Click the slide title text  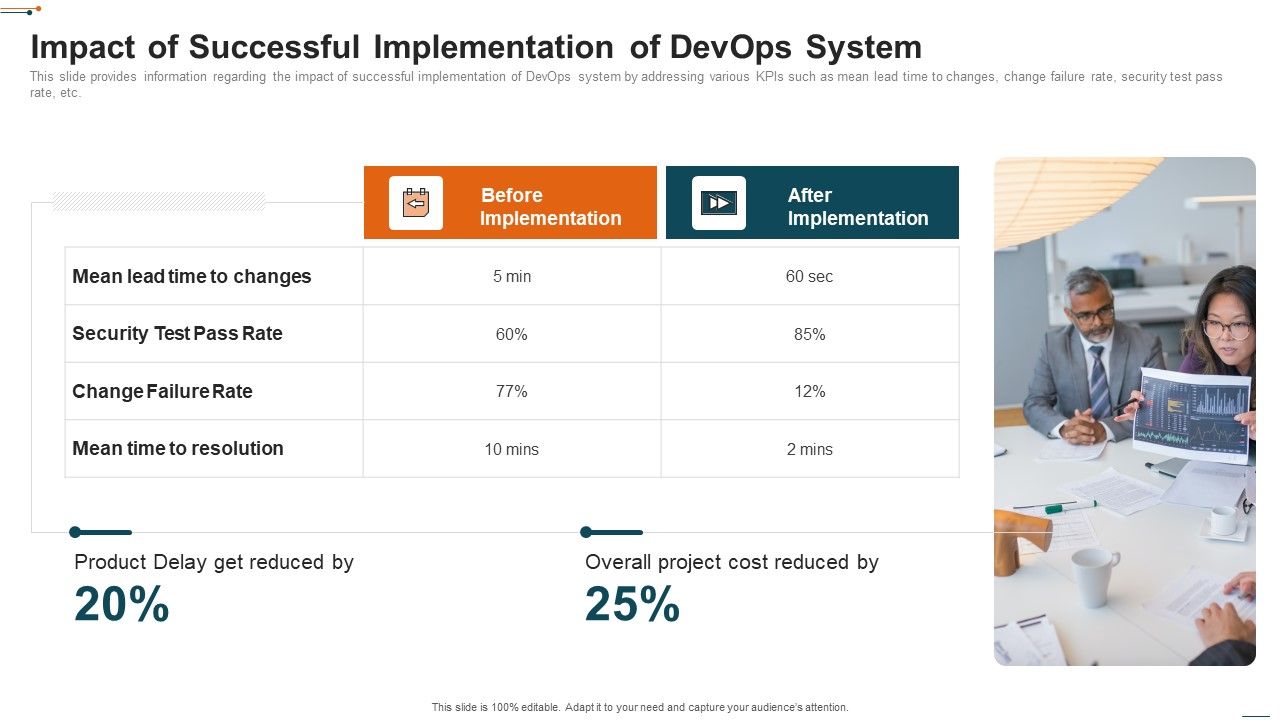click(x=476, y=47)
